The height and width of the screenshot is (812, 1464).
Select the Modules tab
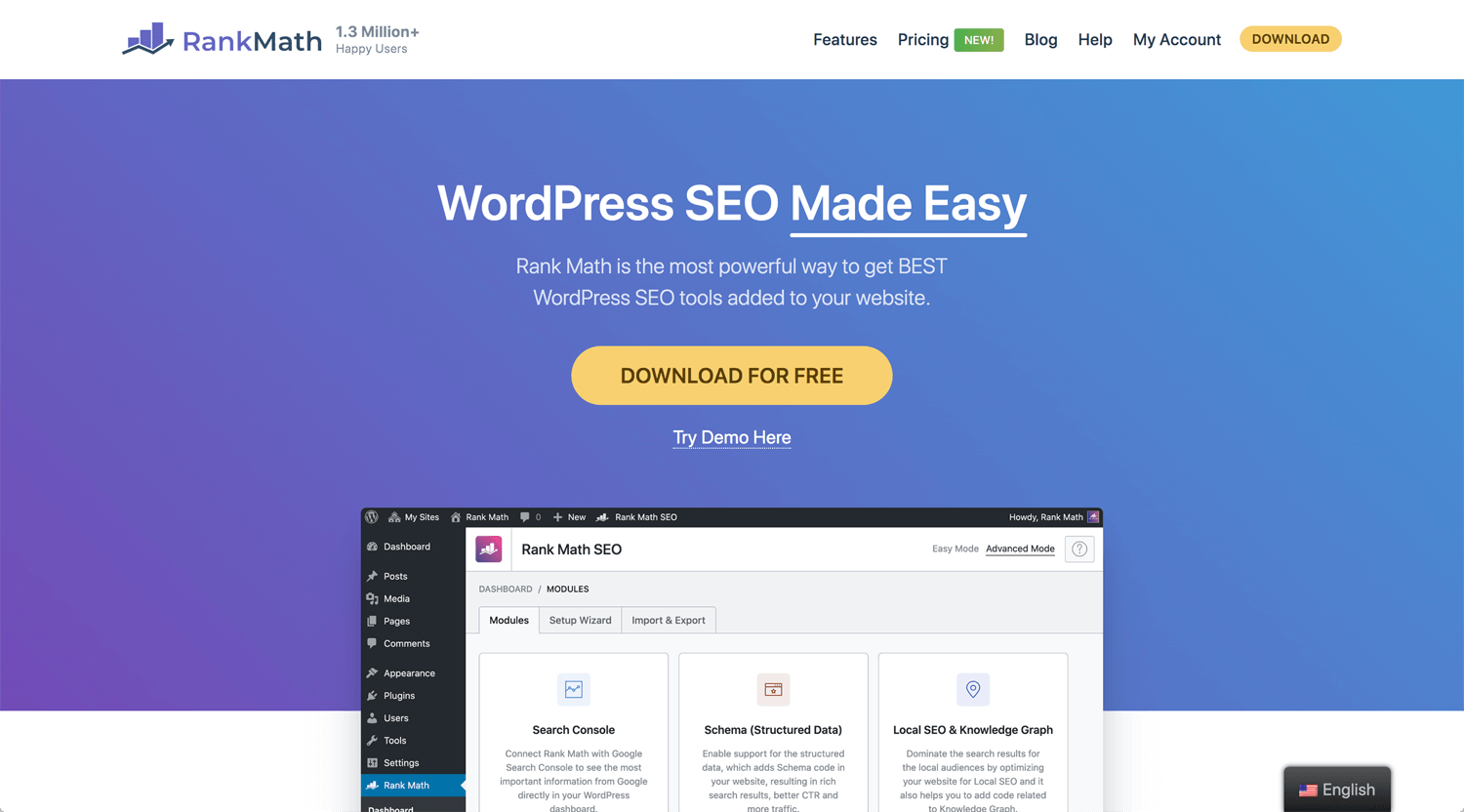[x=508, y=621]
